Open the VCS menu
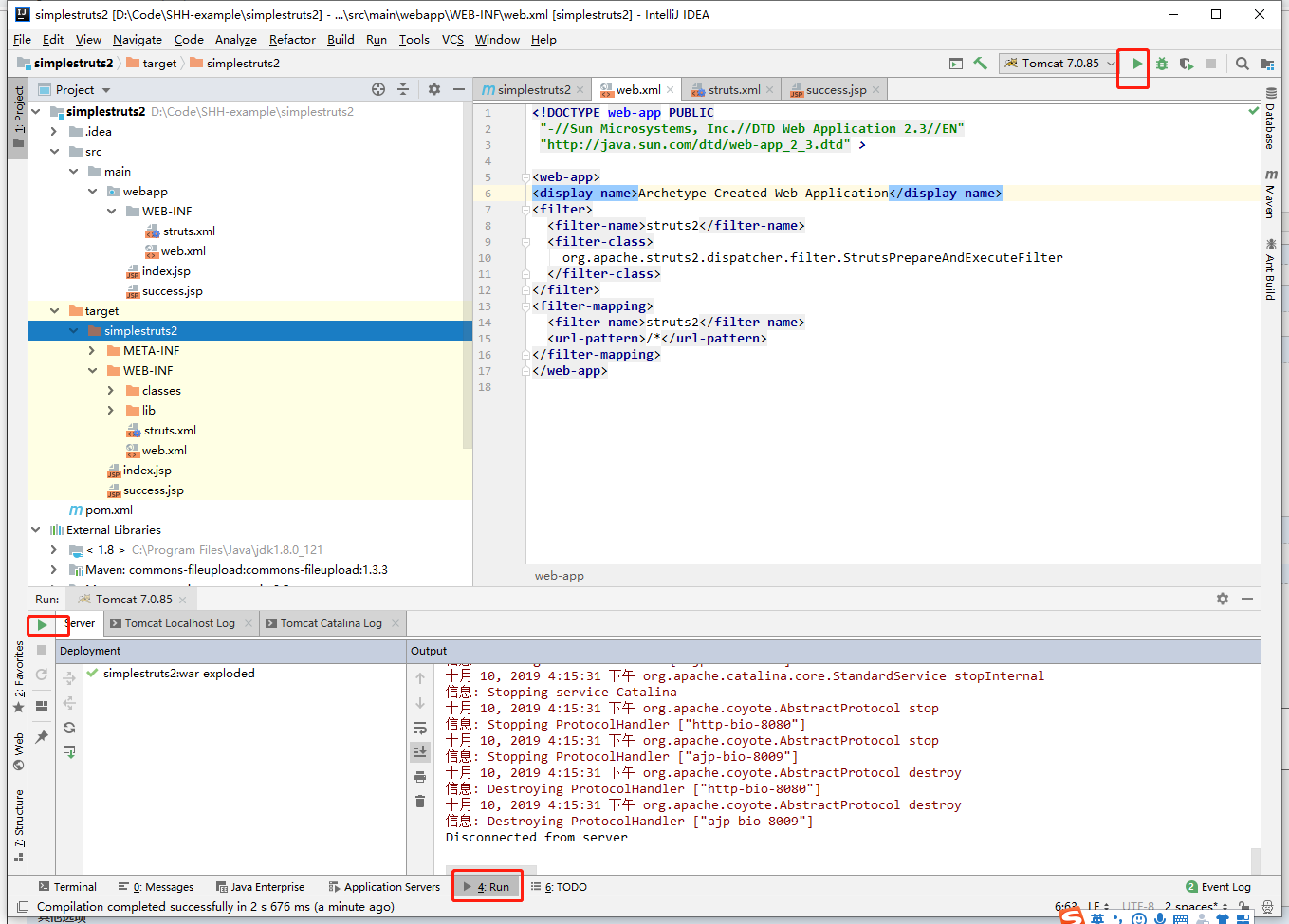This screenshot has height=924, width=1289. [x=452, y=40]
